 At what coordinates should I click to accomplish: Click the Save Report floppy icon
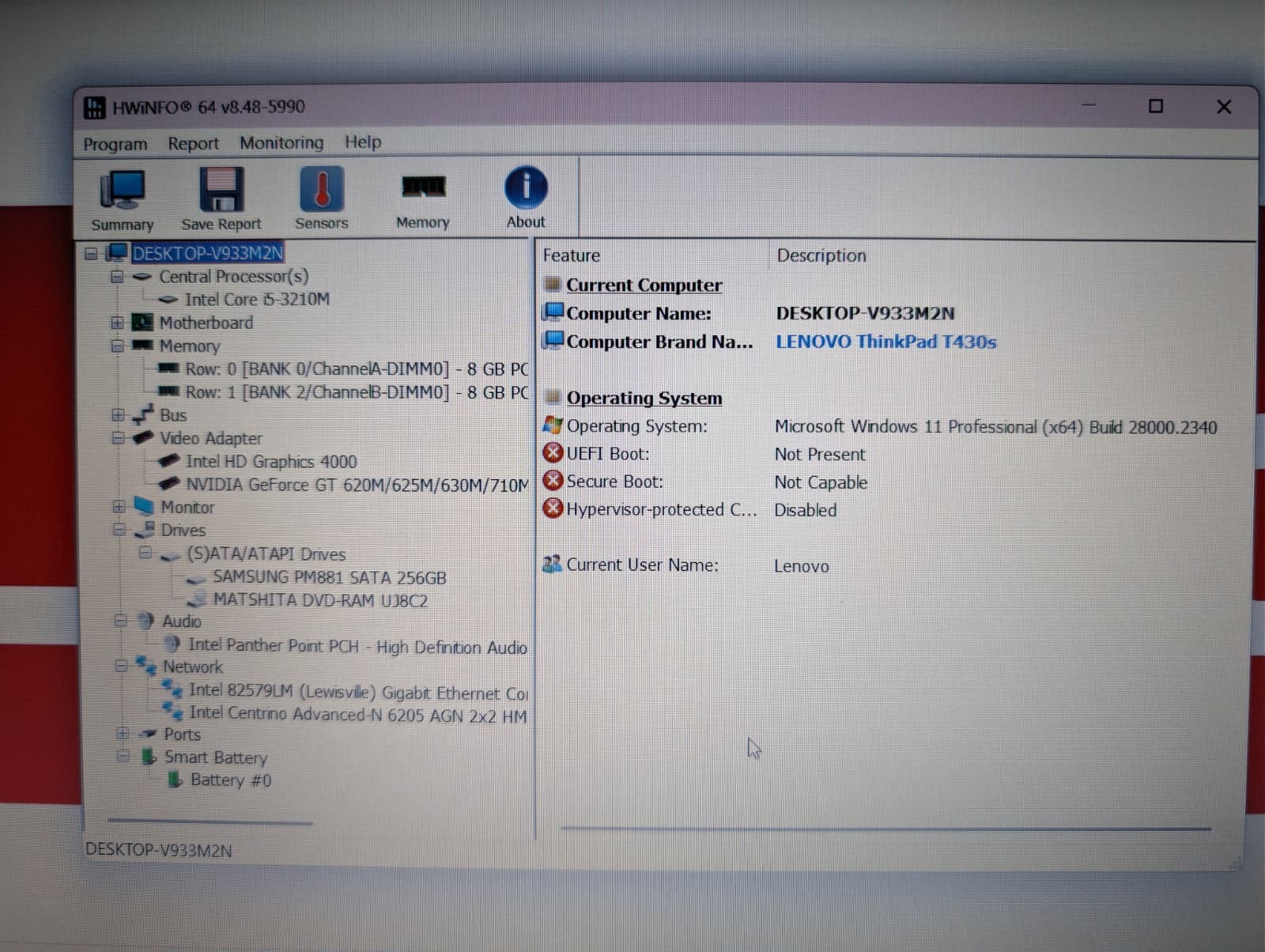221,190
